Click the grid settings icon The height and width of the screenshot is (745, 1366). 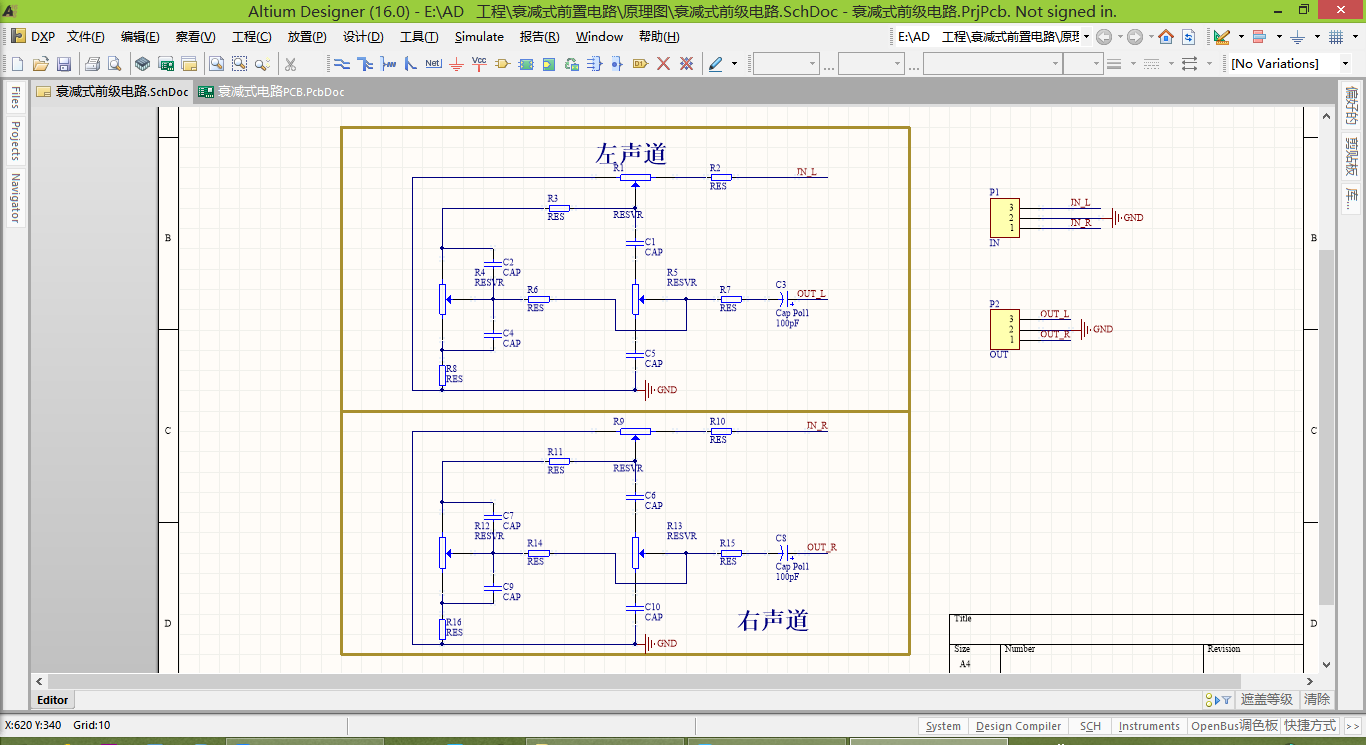pyautogui.click(x=1336, y=36)
